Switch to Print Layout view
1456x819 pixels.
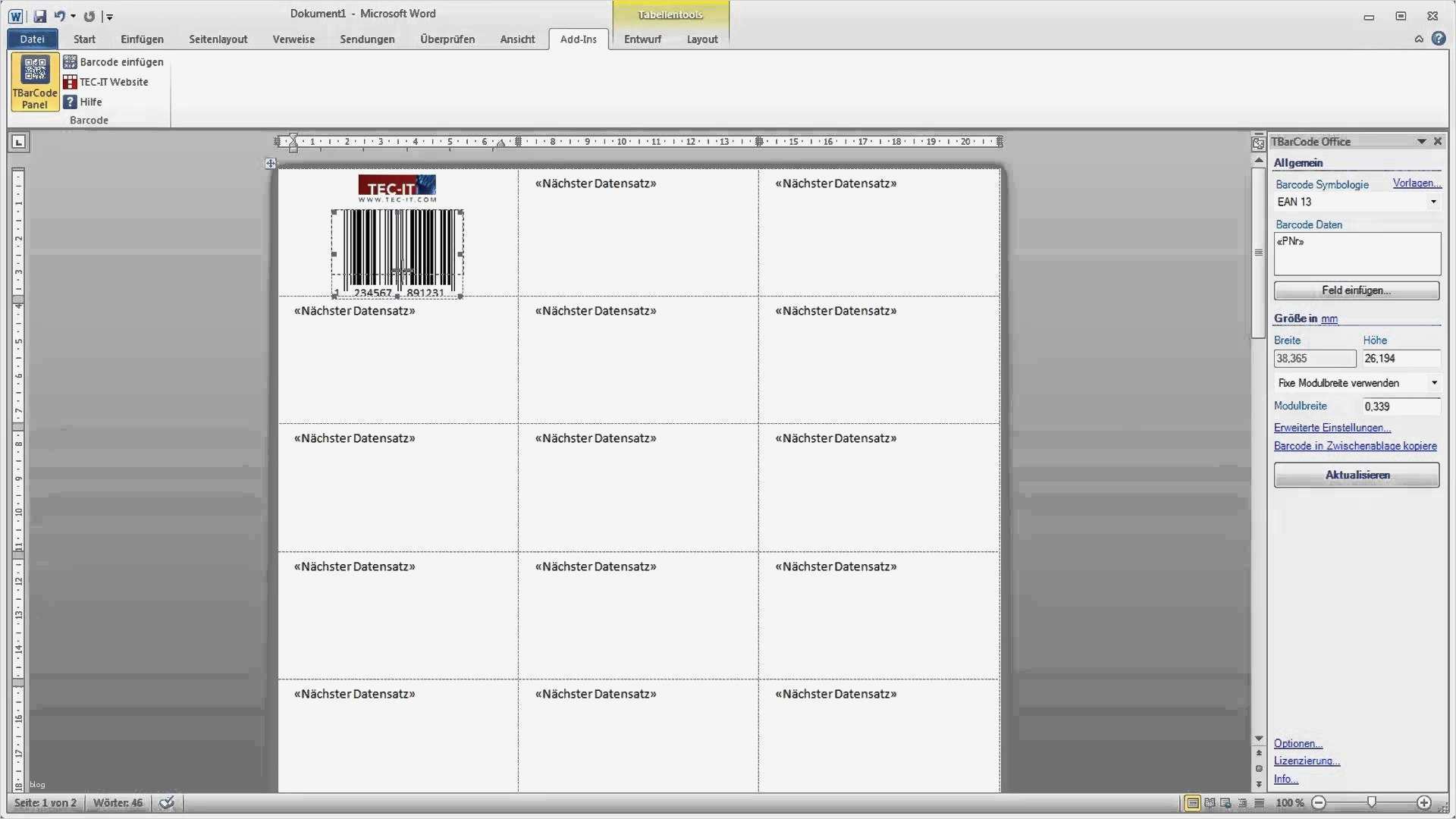(1192, 802)
